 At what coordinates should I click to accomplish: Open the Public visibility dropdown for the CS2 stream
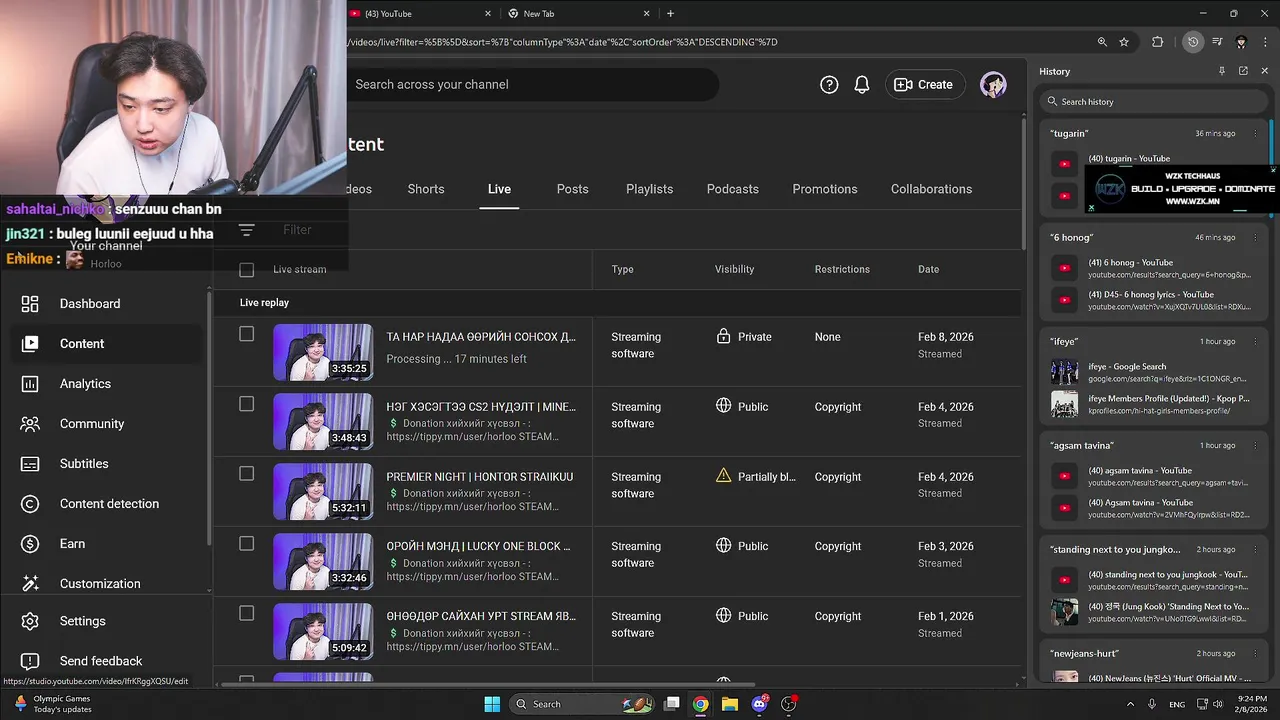point(742,407)
